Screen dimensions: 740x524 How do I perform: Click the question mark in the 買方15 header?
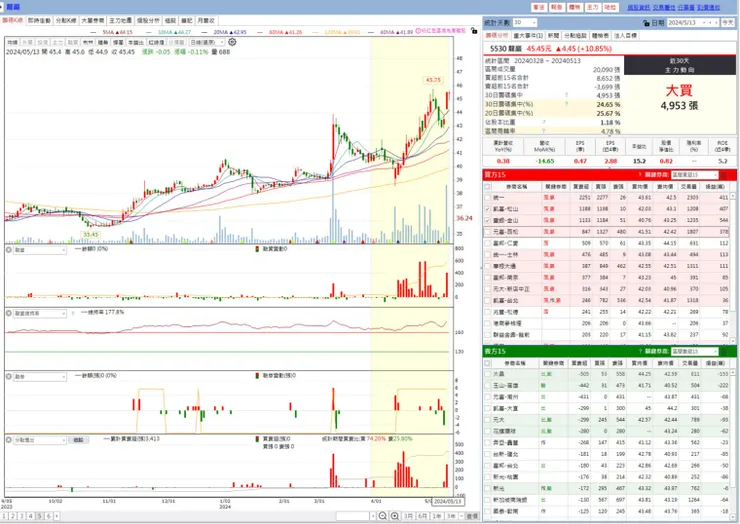pos(639,175)
